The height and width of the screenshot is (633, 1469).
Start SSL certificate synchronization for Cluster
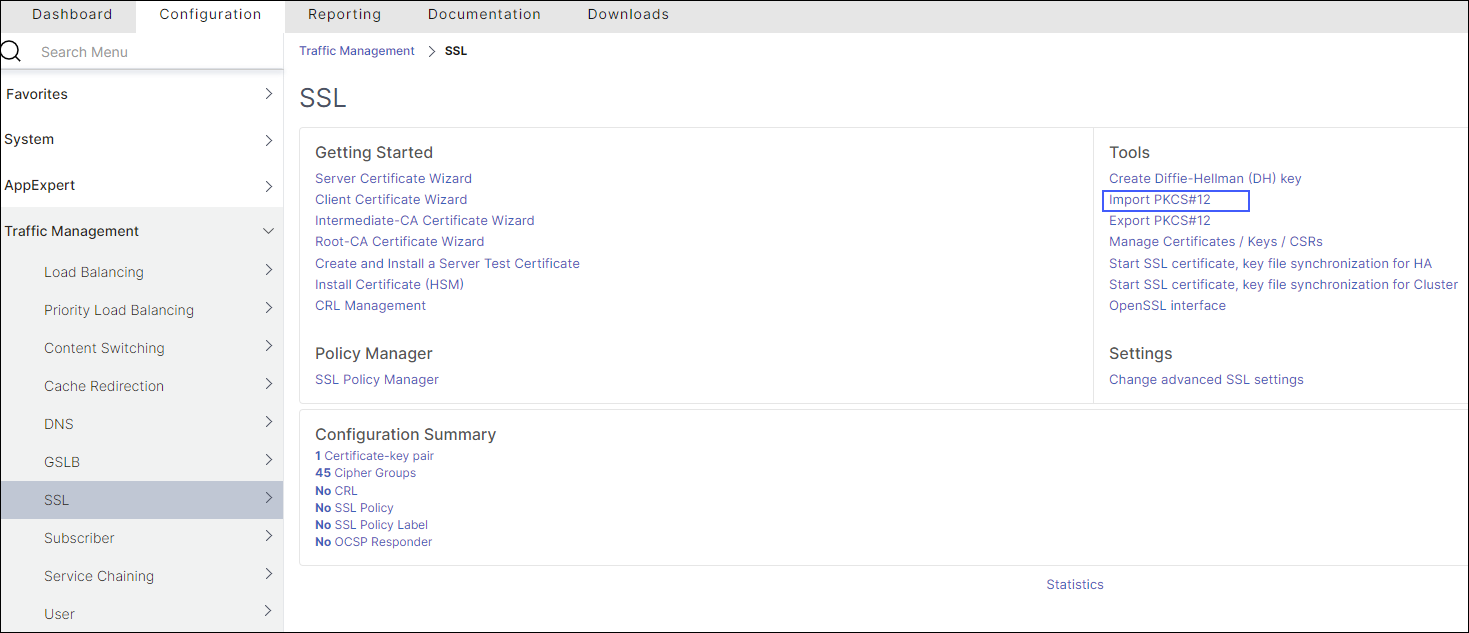[1283, 284]
